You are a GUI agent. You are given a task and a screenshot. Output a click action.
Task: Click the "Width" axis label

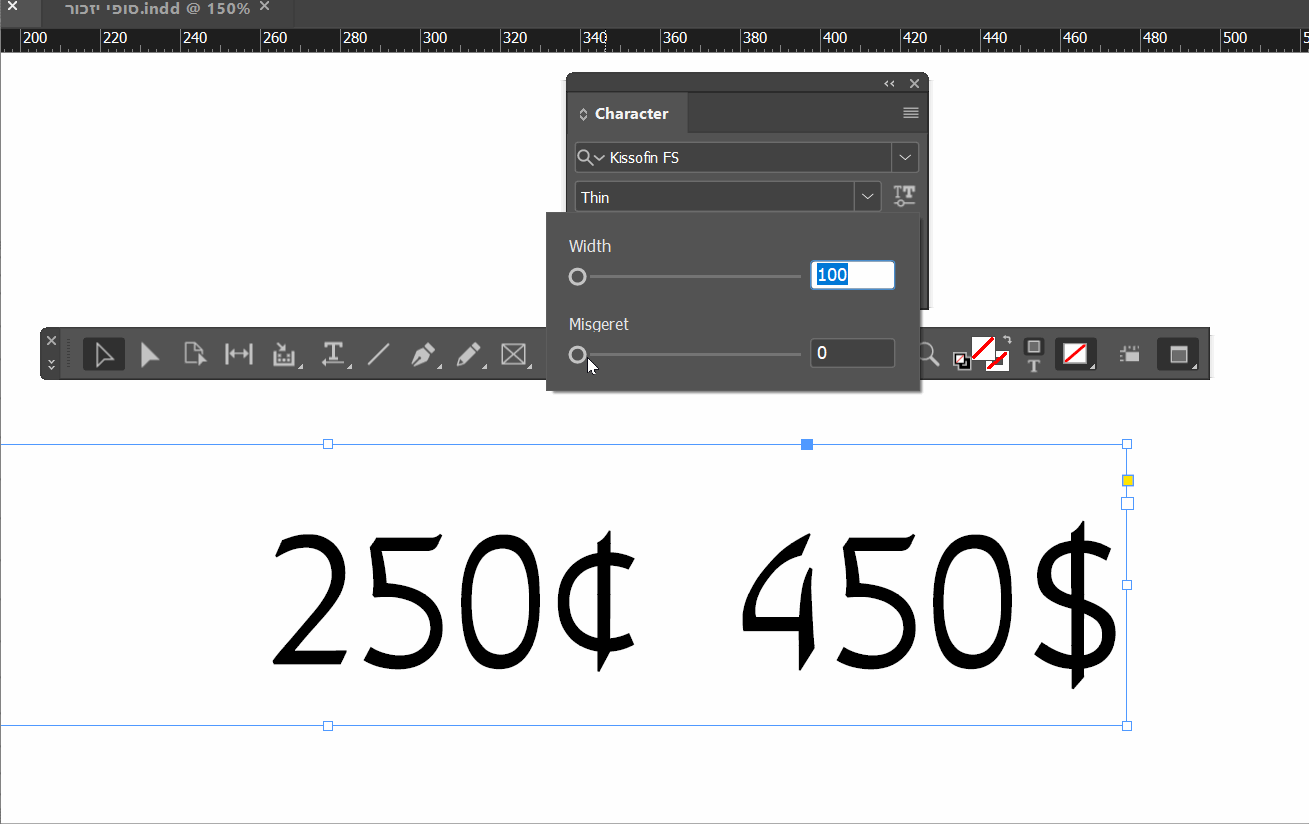(x=590, y=246)
